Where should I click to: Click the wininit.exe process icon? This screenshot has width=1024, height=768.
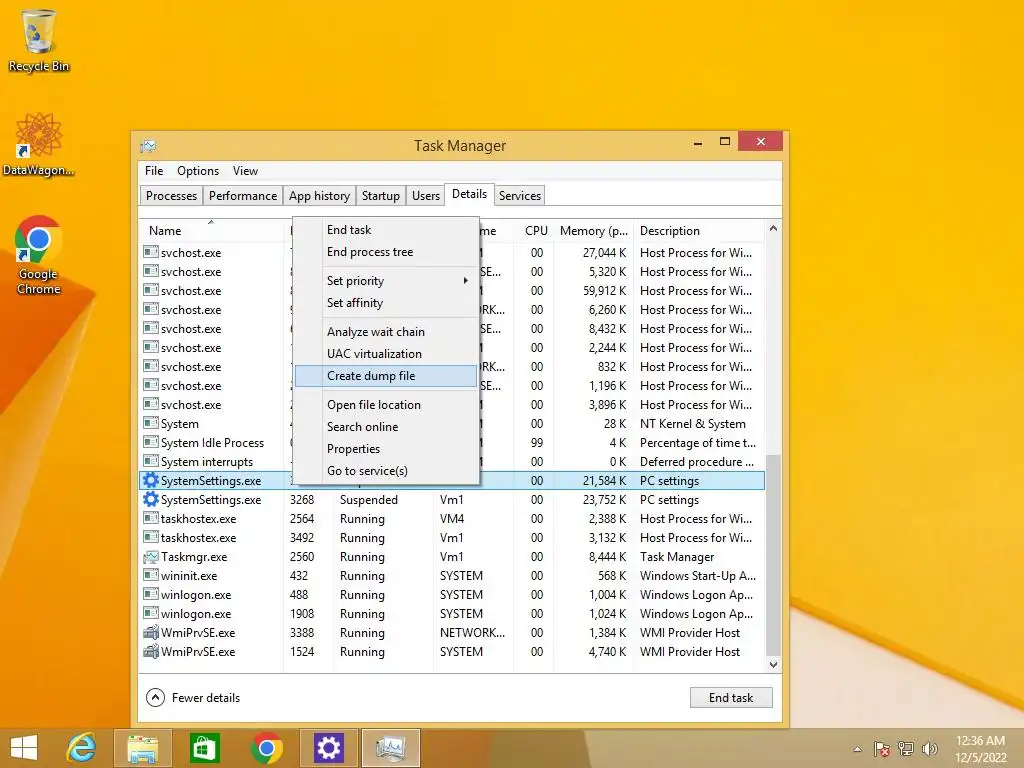(x=151, y=575)
